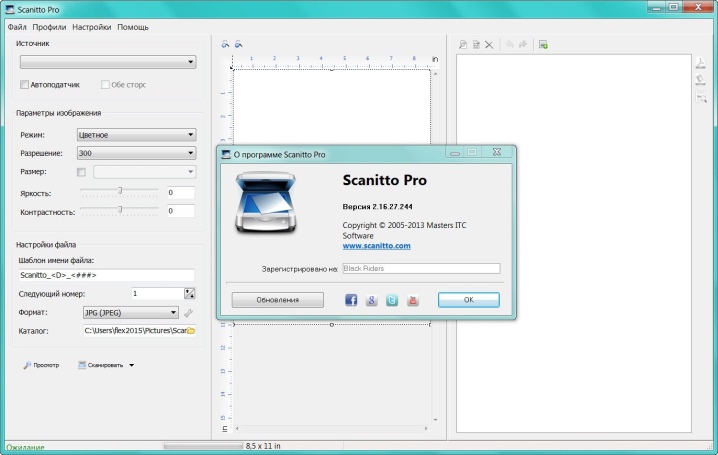This screenshot has width=718, height=455.
Task: Open the Facebook icon in About dialog
Action: pyautogui.click(x=351, y=300)
